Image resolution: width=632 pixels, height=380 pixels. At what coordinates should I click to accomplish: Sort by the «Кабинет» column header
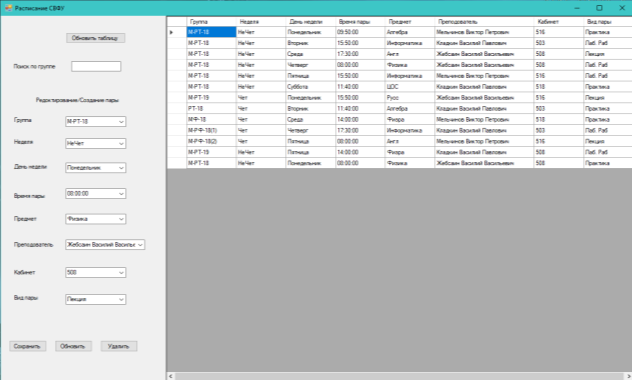[559, 22]
